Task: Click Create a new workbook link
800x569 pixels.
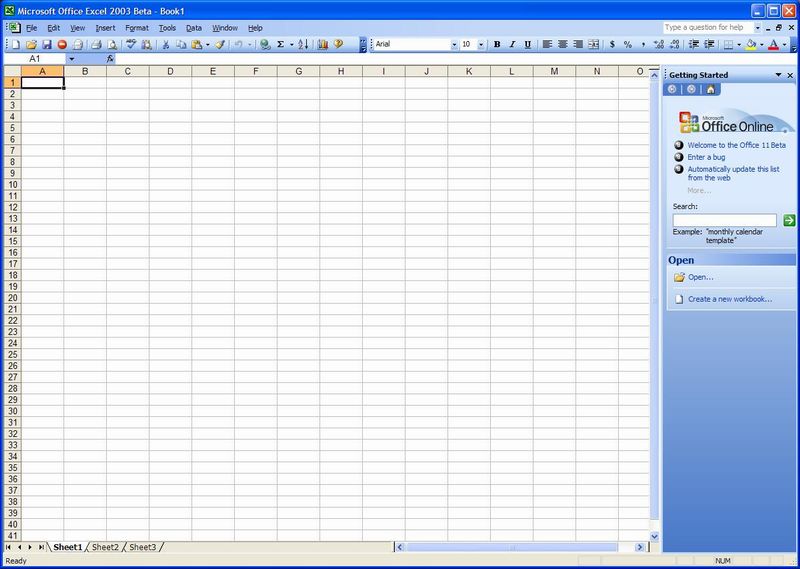Action: (730, 299)
